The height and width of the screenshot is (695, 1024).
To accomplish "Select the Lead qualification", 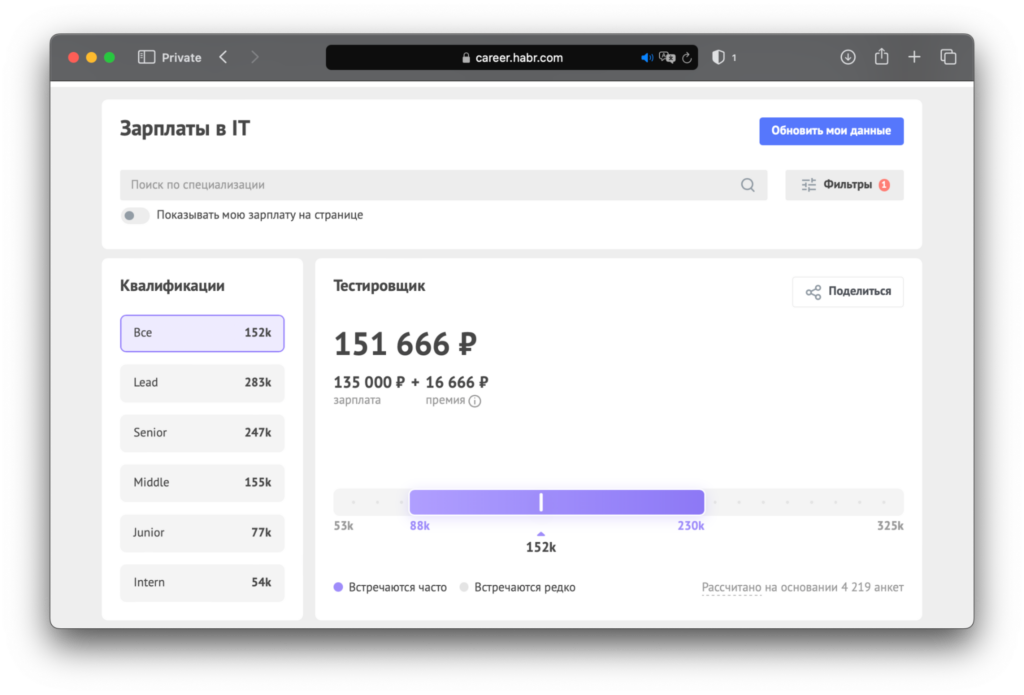I will tap(202, 383).
